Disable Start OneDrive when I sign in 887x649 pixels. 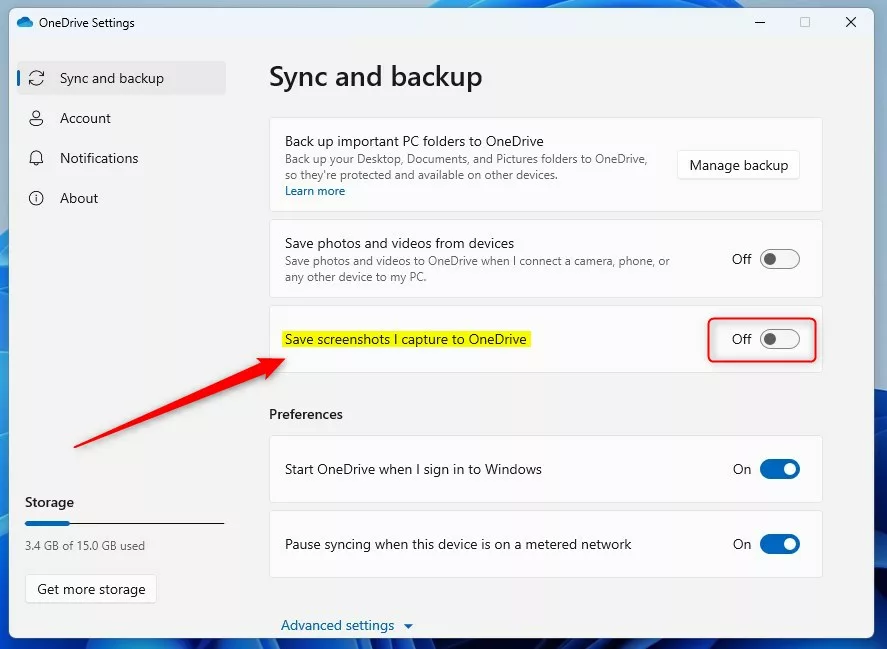tap(779, 469)
